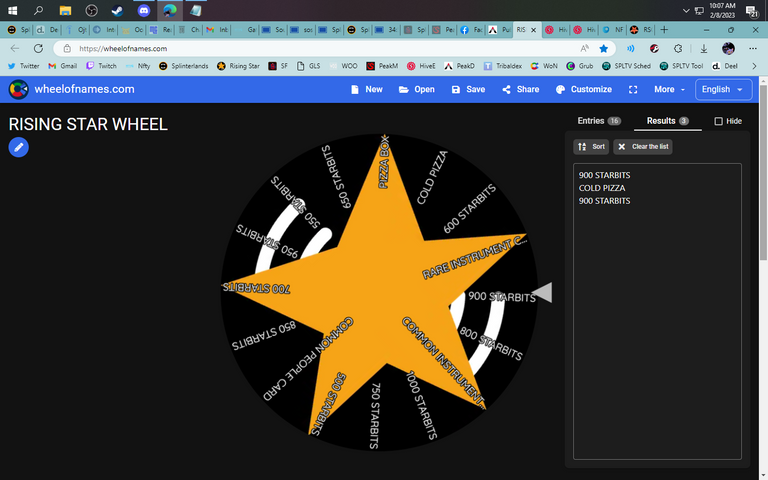The image size is (768, 480).
Task: Open a saved wheel with Open
Action: tap(417, 90)
